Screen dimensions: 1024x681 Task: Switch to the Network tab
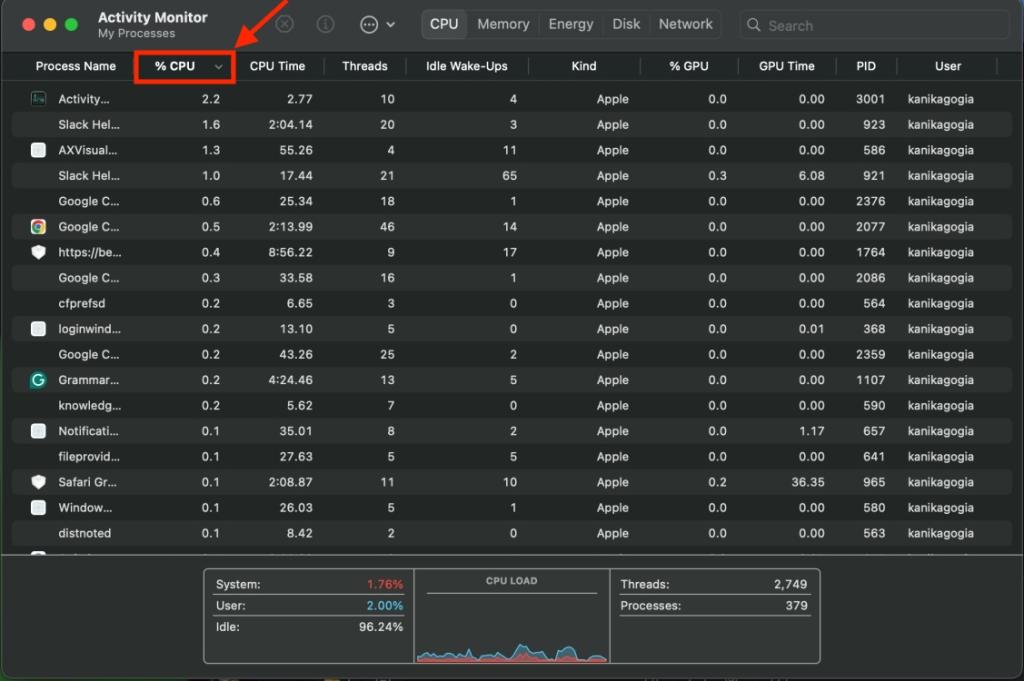pyautogui.click(x=685, y=24)
